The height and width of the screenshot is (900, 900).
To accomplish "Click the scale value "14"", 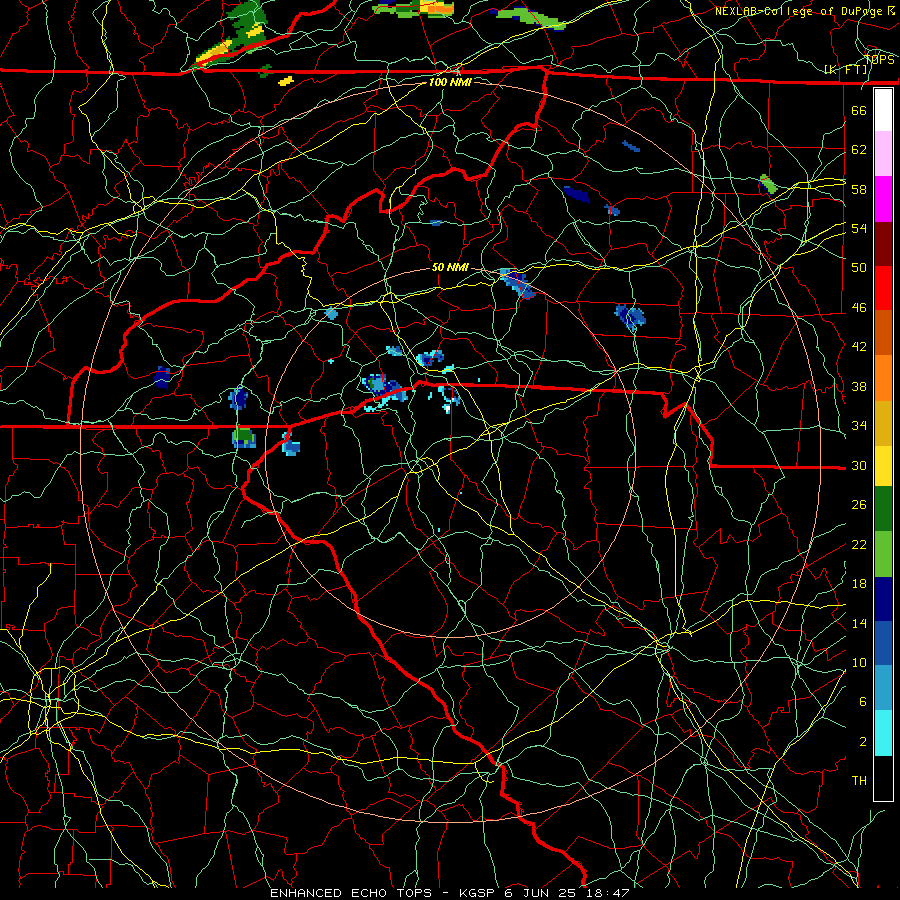I will (859, 623).
